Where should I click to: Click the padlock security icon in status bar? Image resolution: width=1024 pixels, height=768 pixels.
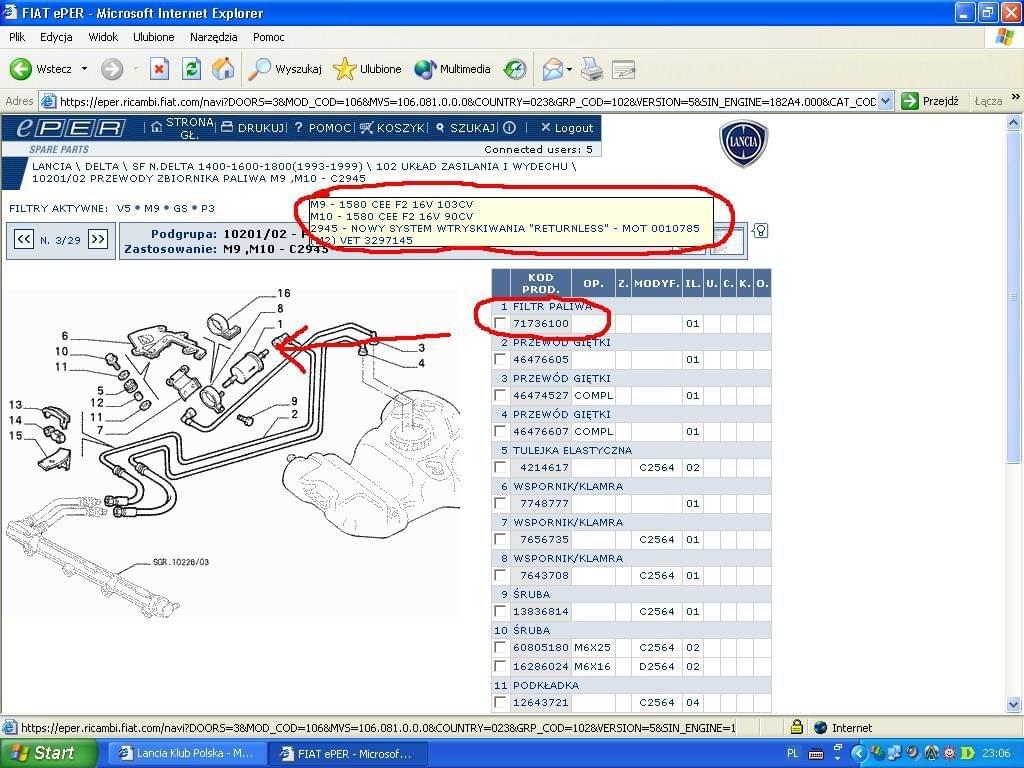click(x=796, y=727)
